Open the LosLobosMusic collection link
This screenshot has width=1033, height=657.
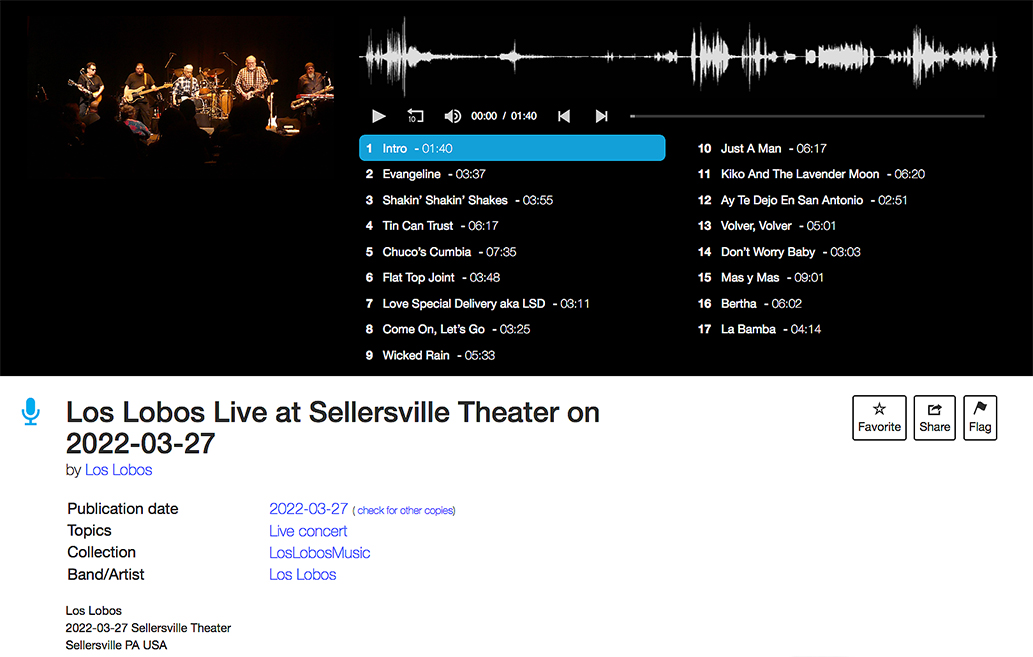(320, 553)
